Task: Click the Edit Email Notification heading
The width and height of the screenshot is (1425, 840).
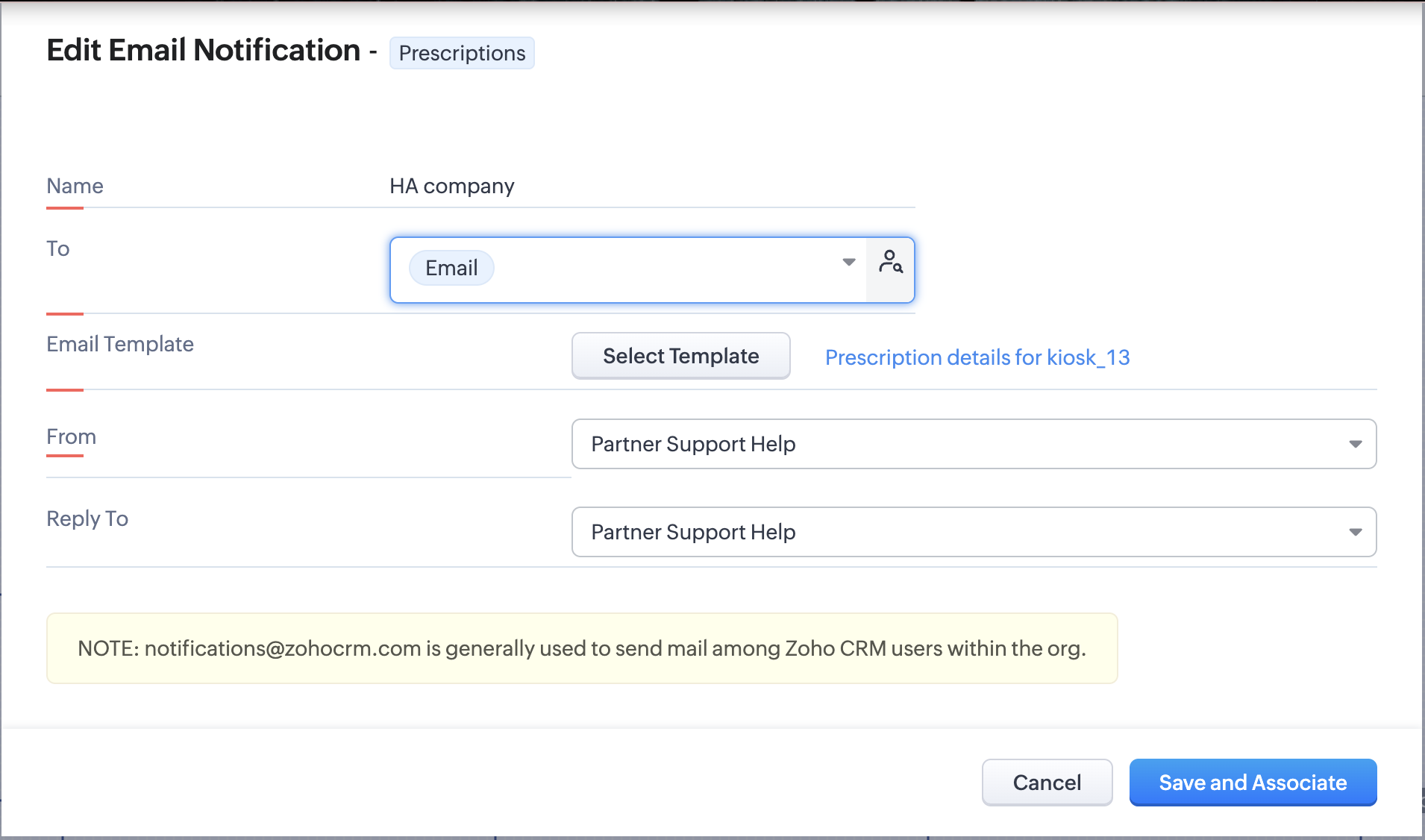Action: point(204,51)
